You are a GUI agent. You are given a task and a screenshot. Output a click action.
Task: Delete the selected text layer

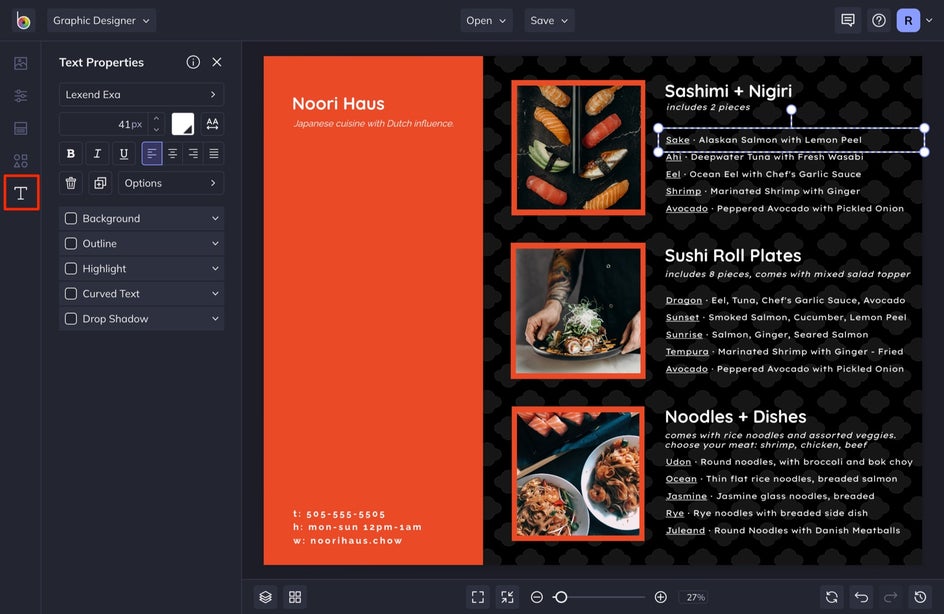(70, 183)
